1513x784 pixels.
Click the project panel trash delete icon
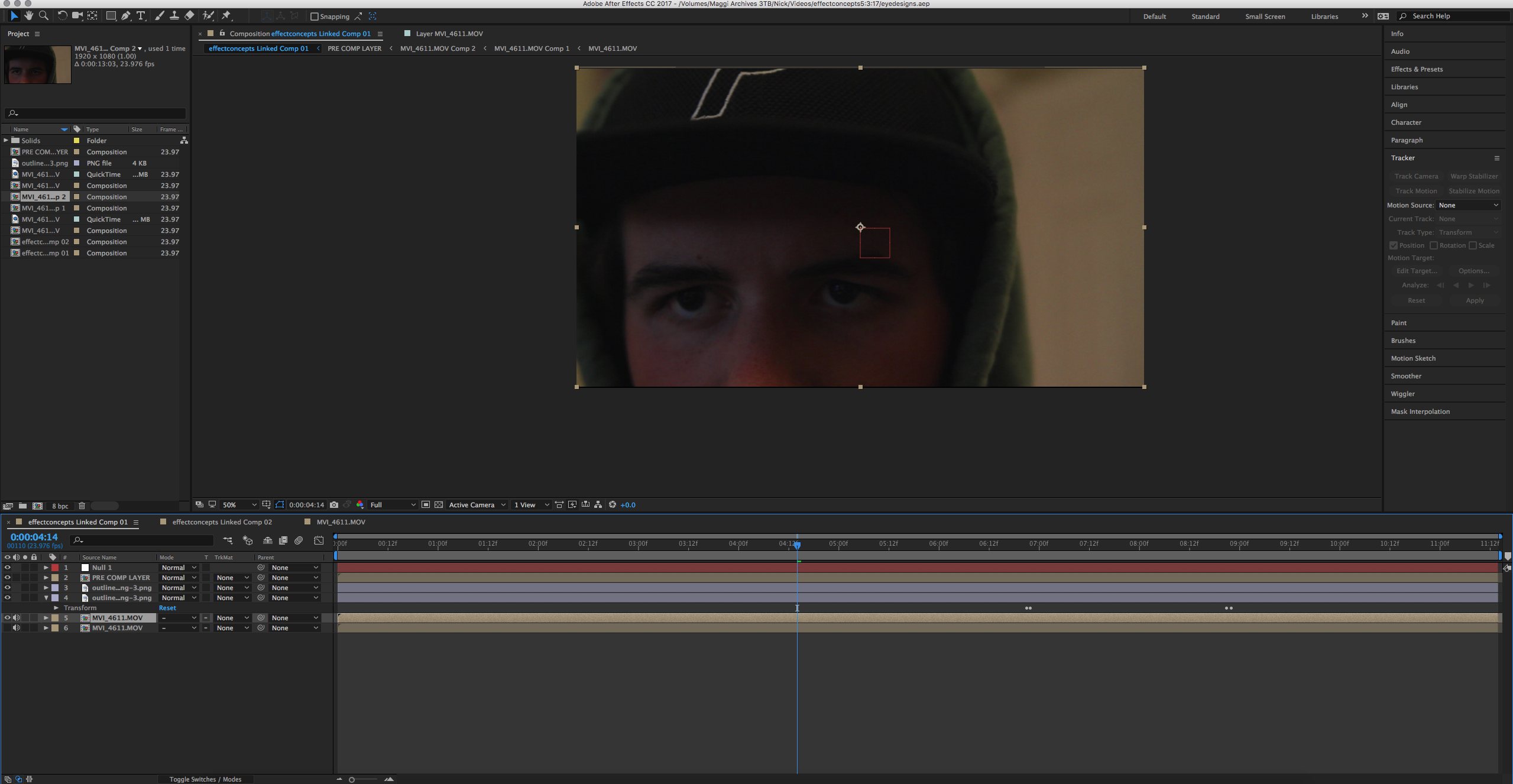pyautogui.click(x=82, y=506)
